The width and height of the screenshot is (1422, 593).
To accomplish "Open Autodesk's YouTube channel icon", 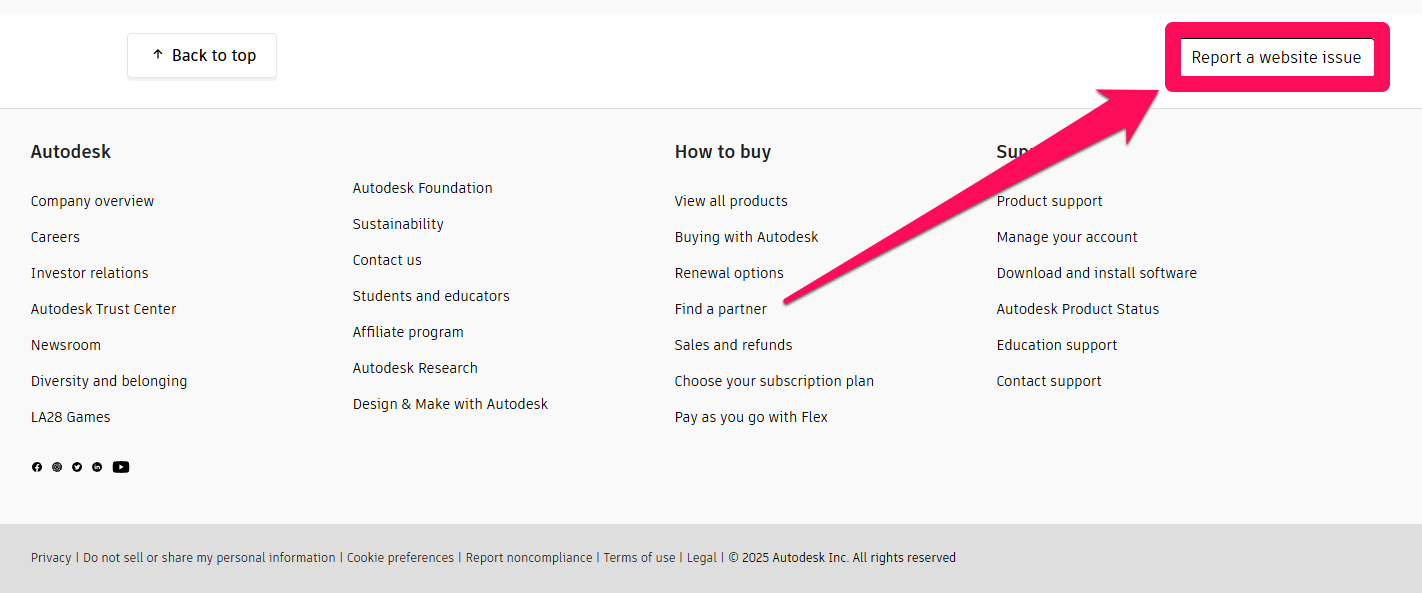I will tap(121, 467).
